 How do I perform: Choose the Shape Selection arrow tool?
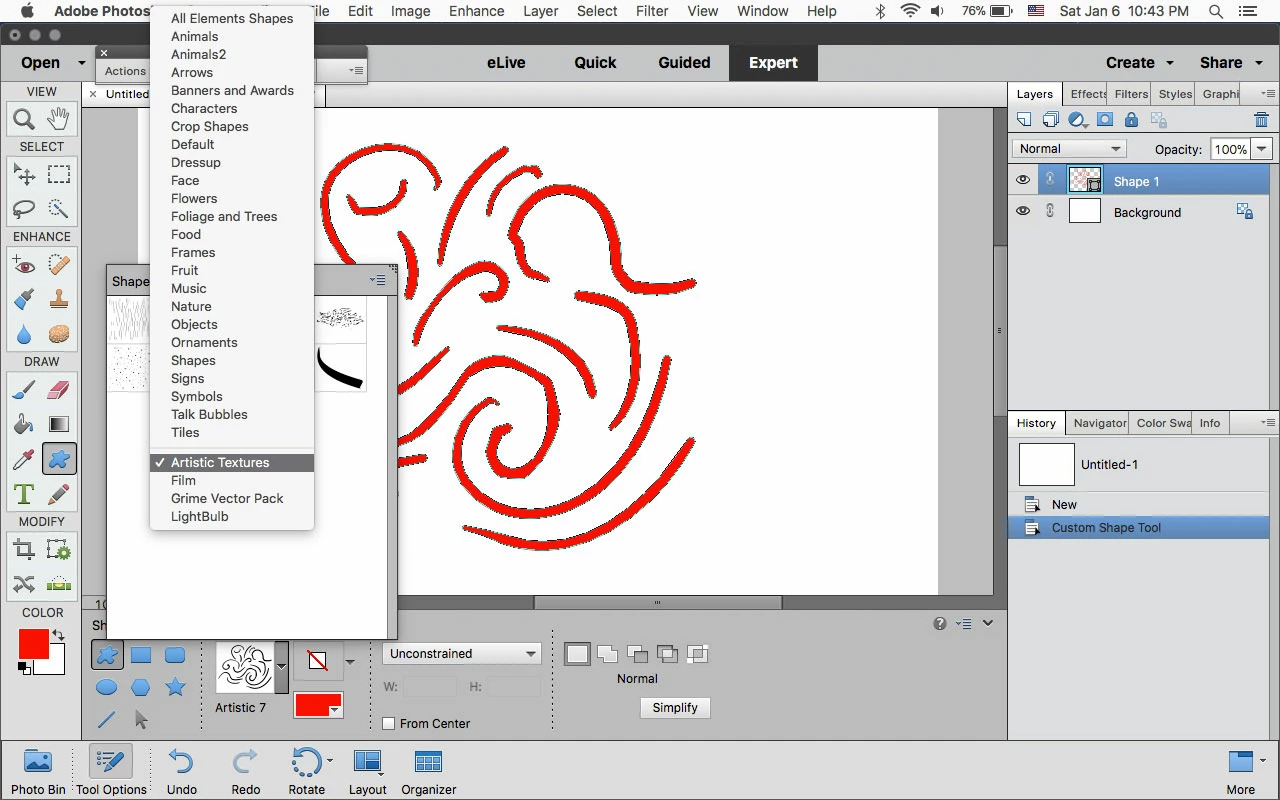click(141, 718)
